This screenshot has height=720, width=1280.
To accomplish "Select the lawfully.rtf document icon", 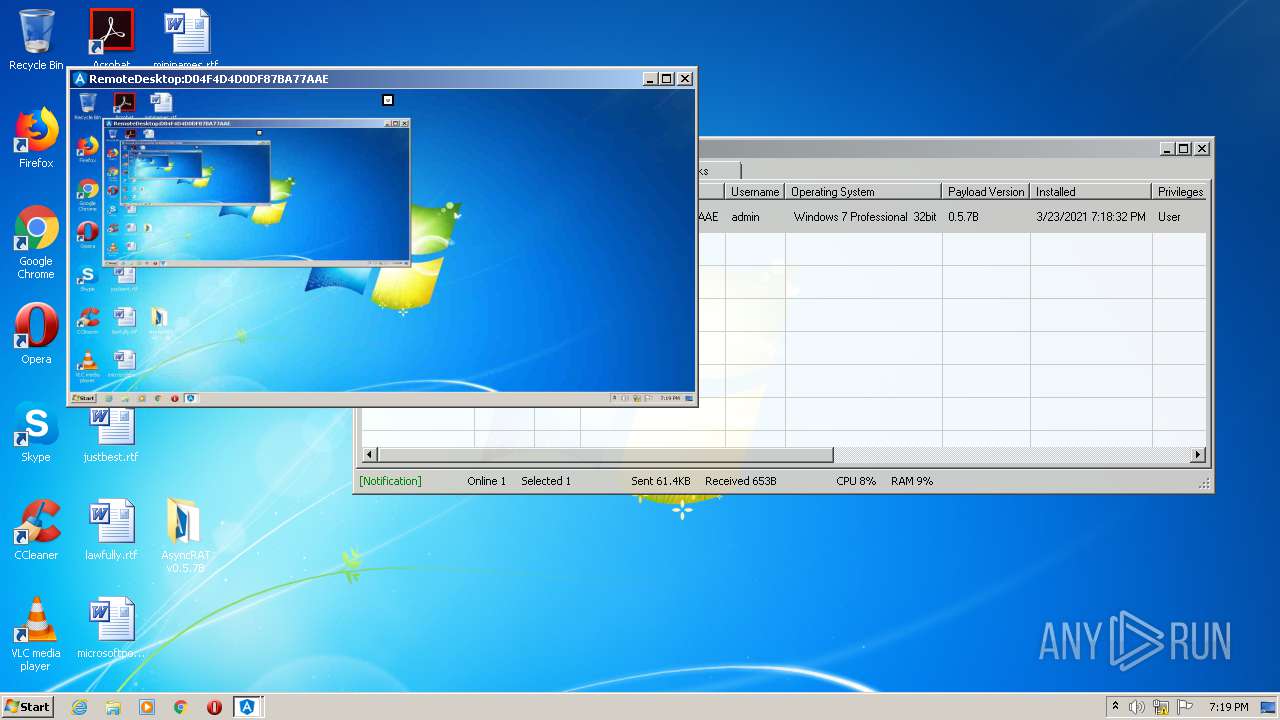I will tap(111, 530).
